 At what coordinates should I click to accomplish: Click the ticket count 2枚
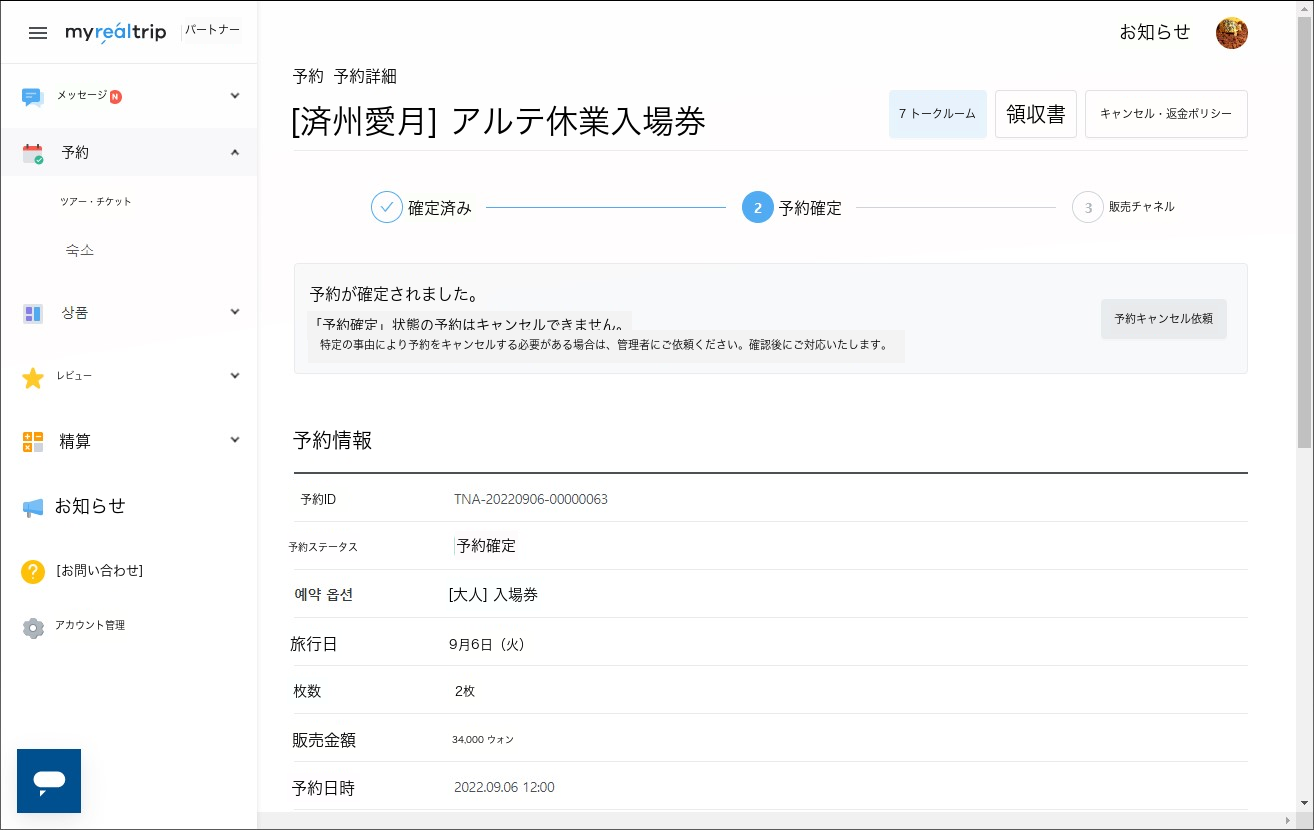pyautogui.click(x=465, y=691)
